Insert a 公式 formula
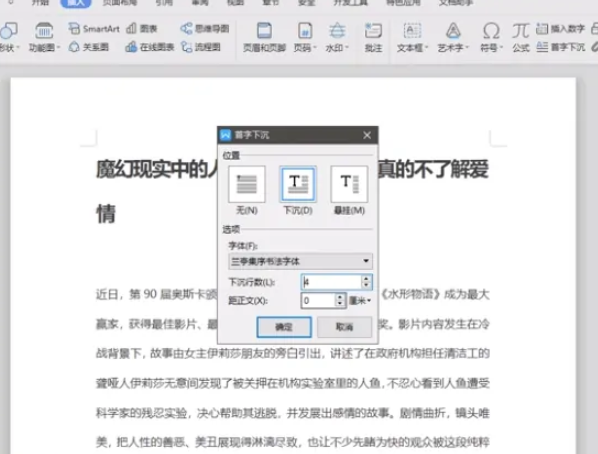This screenshot has width=598, height=454. pos(521,37)
